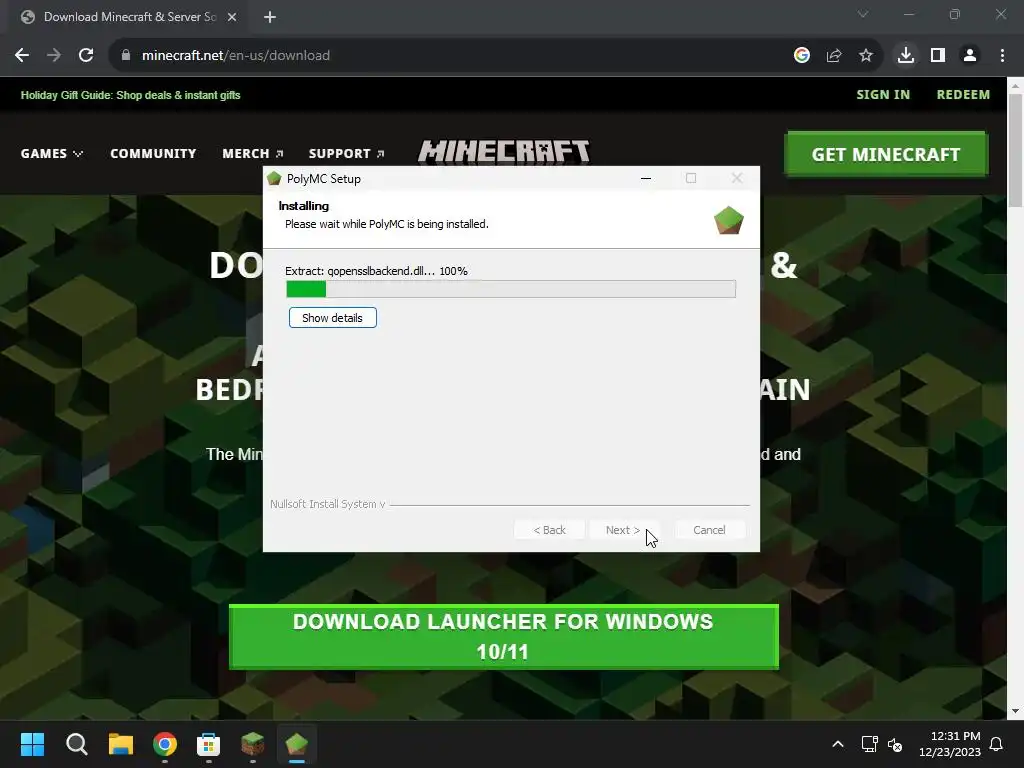Open notifications bell icon
The height and width of the screenshot is (768, 1024).
997,744
